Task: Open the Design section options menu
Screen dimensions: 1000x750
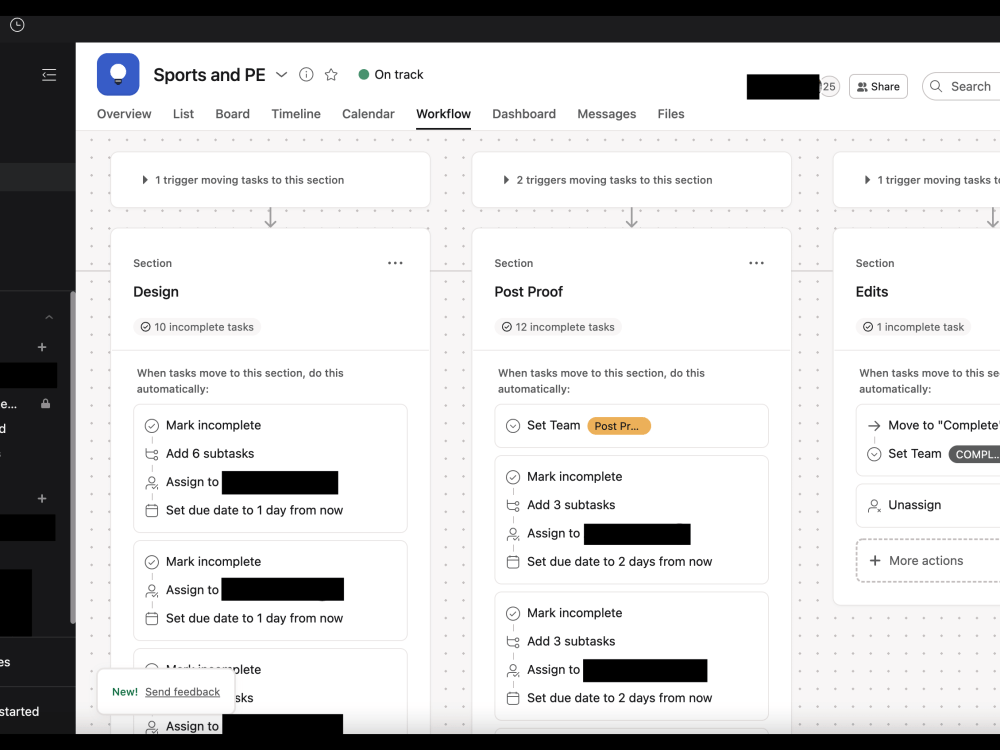Action: 395,262
